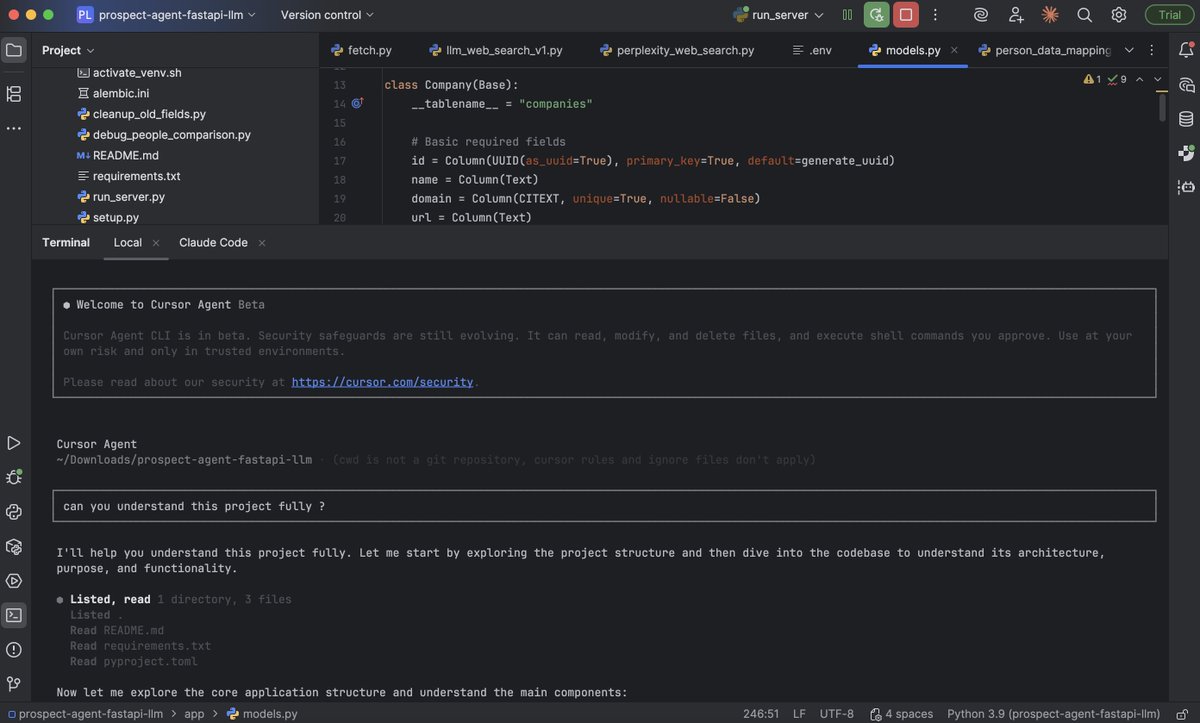Viewport: 1200px width, 723px height.
Task: Open the Structure tool window icon
Action: coord(14,94)
